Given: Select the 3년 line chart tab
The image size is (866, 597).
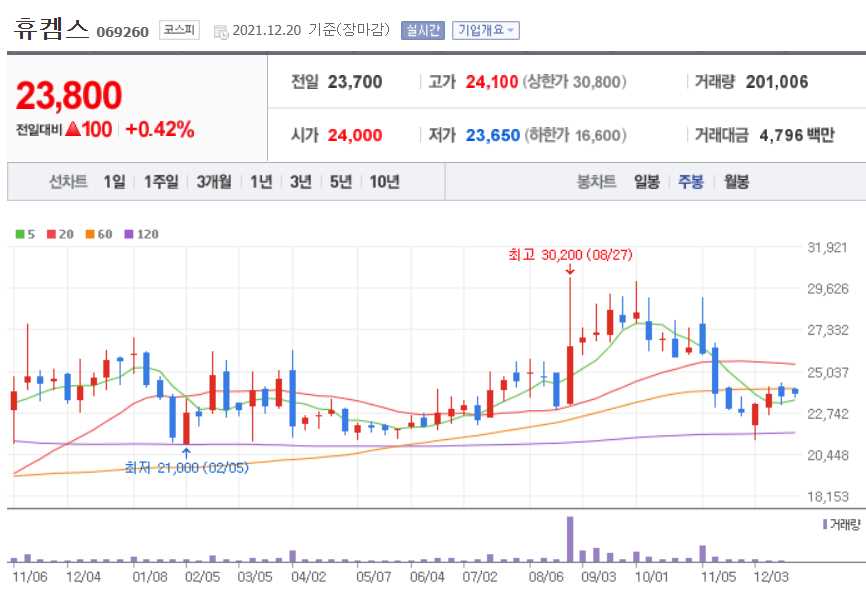Looking at the screenshot, I should tap(301, 181).
